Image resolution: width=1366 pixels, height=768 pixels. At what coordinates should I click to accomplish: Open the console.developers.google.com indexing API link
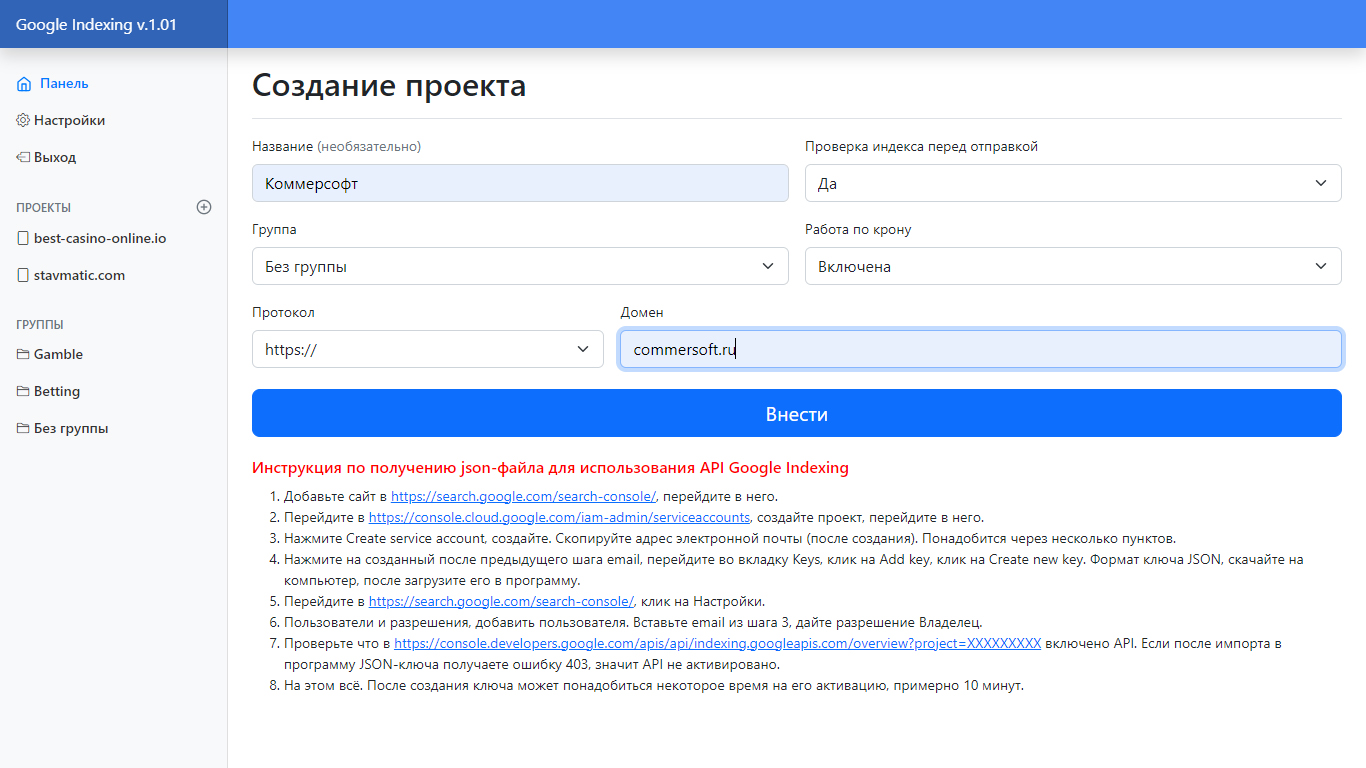(x=717, y=643)
